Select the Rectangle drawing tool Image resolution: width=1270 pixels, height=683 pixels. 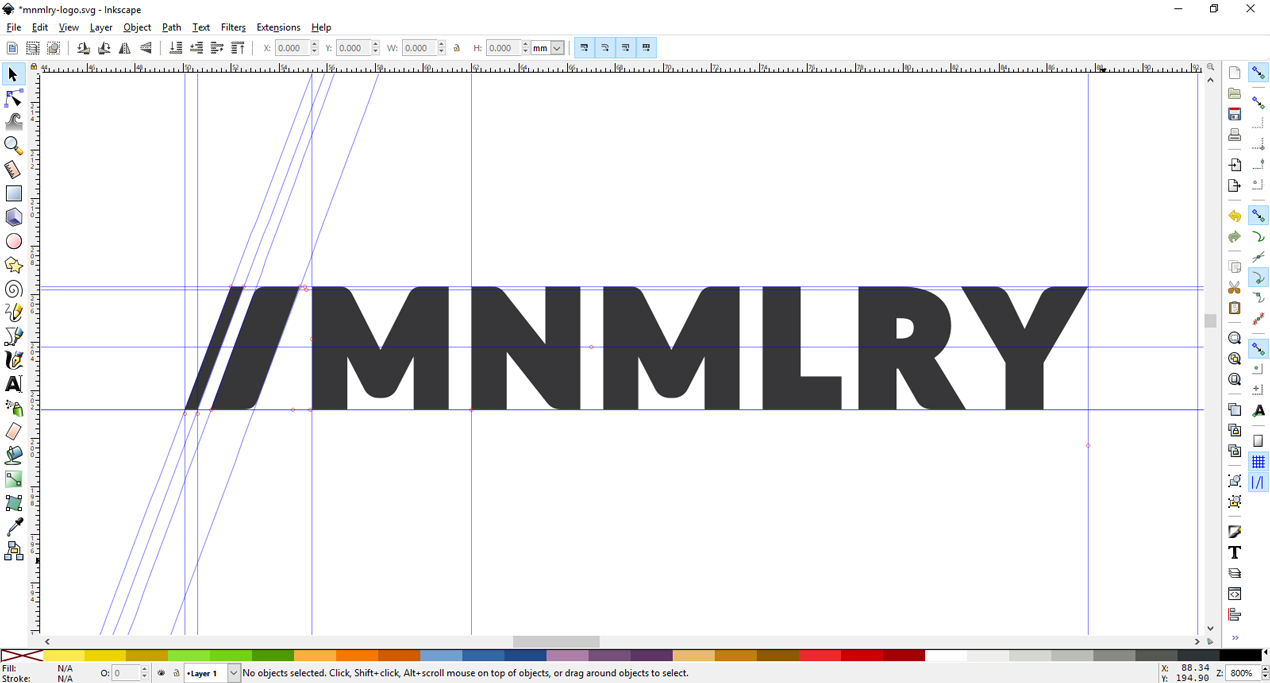click(x=13, y=194)
